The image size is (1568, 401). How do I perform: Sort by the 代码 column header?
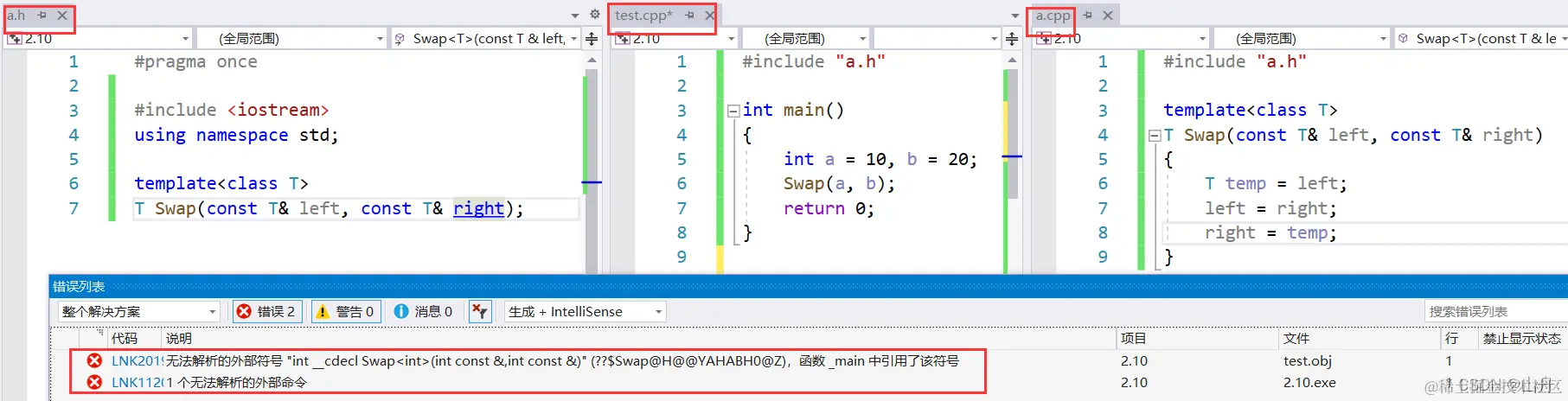point(124,338)
